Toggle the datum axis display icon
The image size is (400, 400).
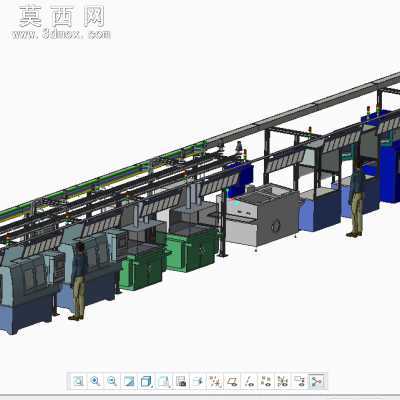pos(250,381)
